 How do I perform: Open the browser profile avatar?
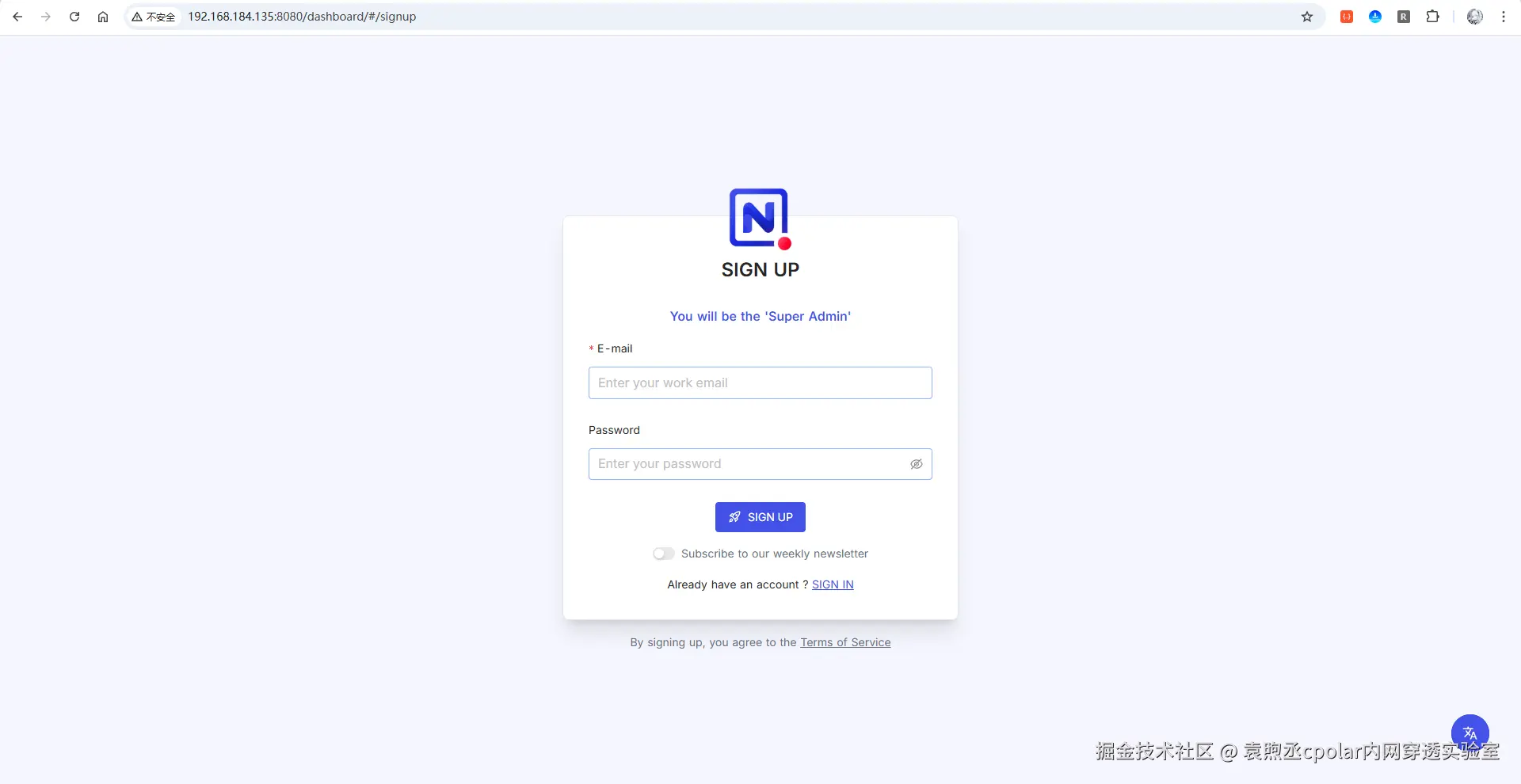coord(1475,17)
